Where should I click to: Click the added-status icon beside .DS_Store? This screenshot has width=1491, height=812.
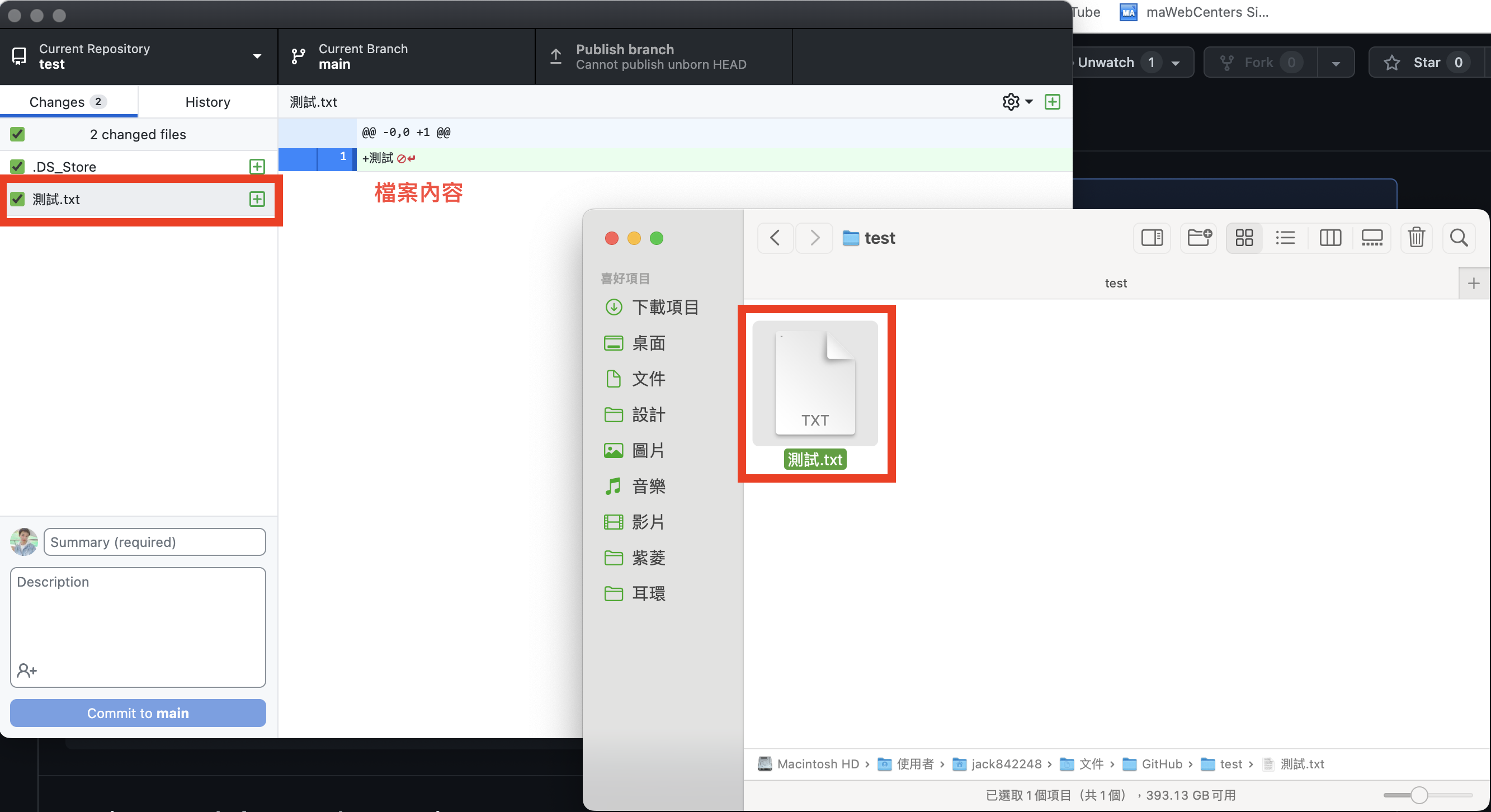tap(257, 167)
